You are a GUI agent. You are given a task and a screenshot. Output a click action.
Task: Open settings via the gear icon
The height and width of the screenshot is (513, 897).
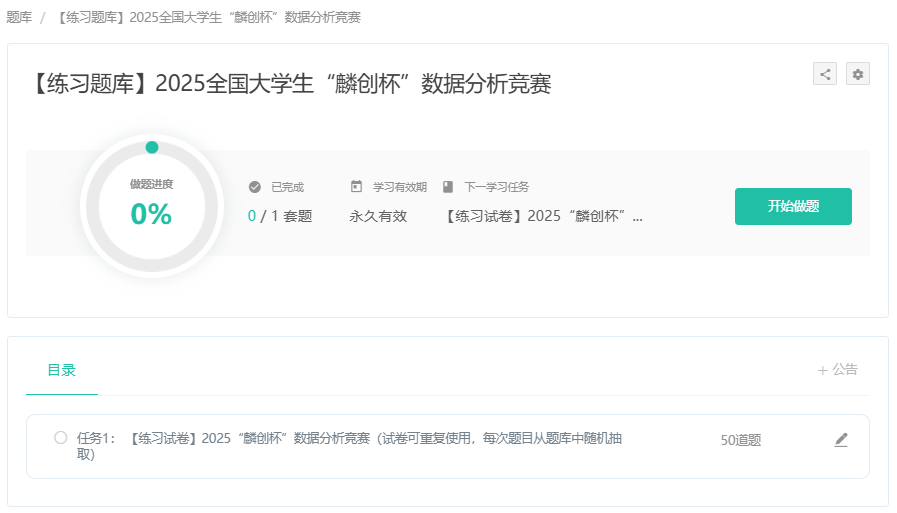[858, 74]
